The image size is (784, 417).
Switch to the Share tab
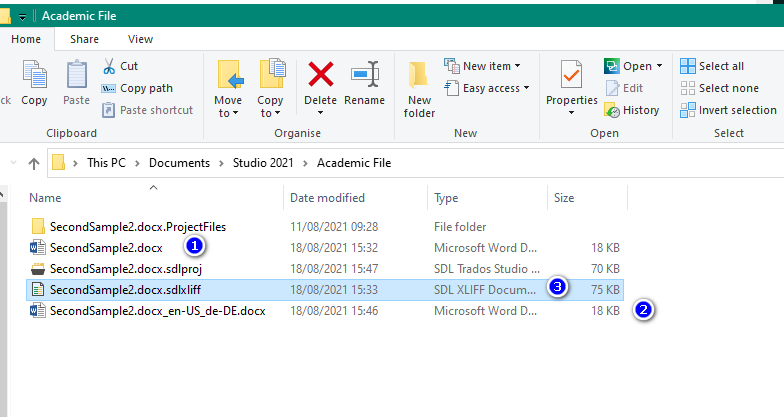[84, 39]
